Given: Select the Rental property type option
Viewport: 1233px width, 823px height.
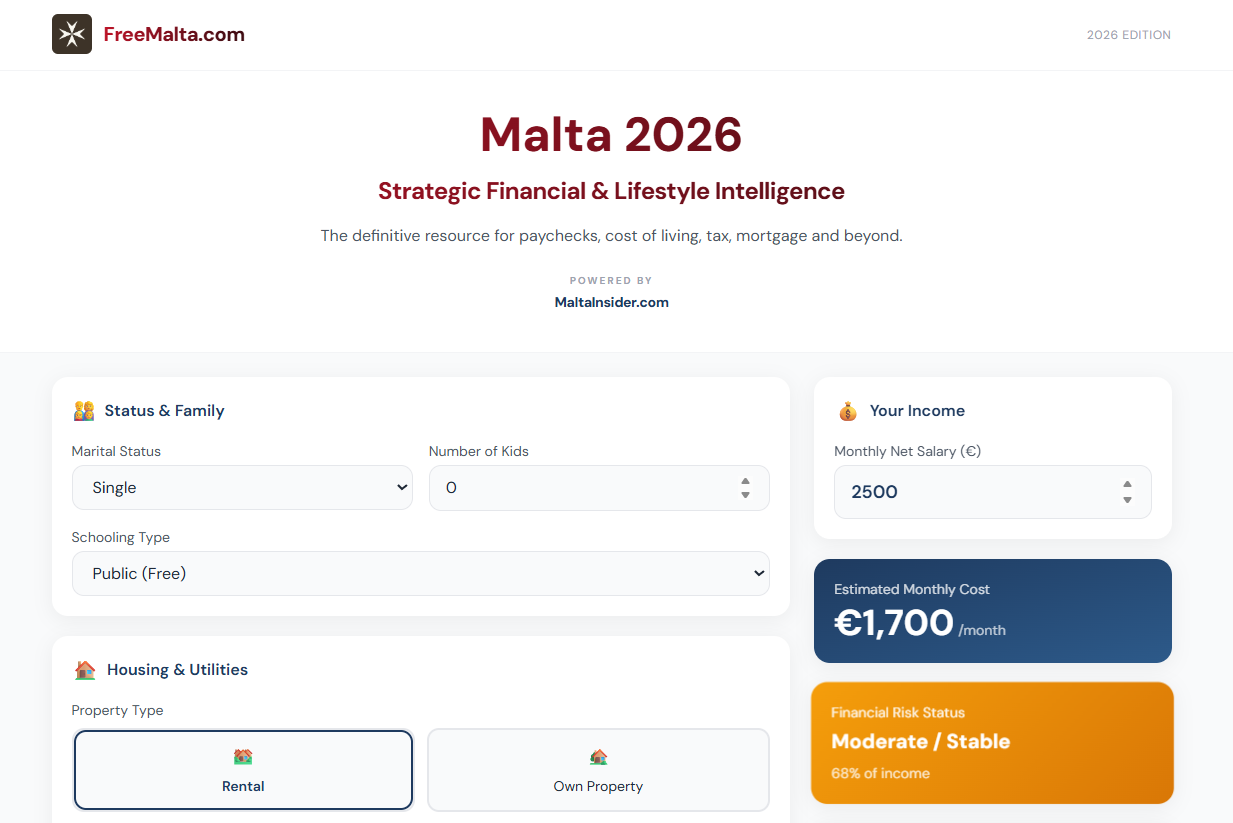Looking at the screenshot, I should pyautogui.click(x=242, y=770).
